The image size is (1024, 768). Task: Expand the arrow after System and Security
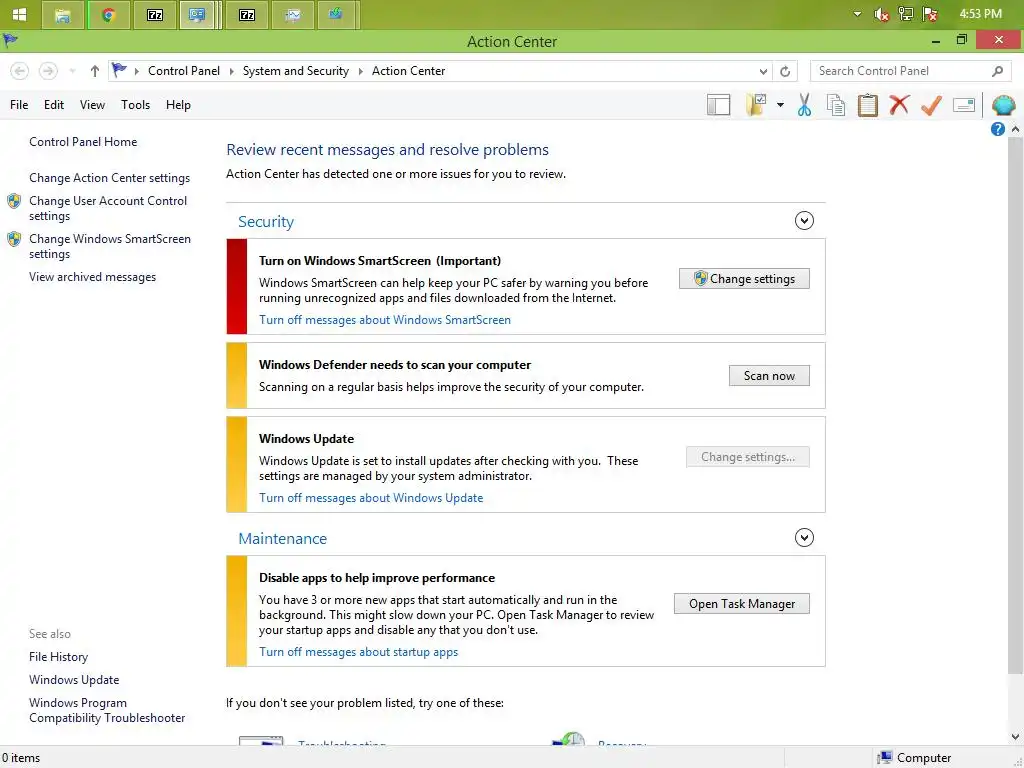tap(360, 71)
